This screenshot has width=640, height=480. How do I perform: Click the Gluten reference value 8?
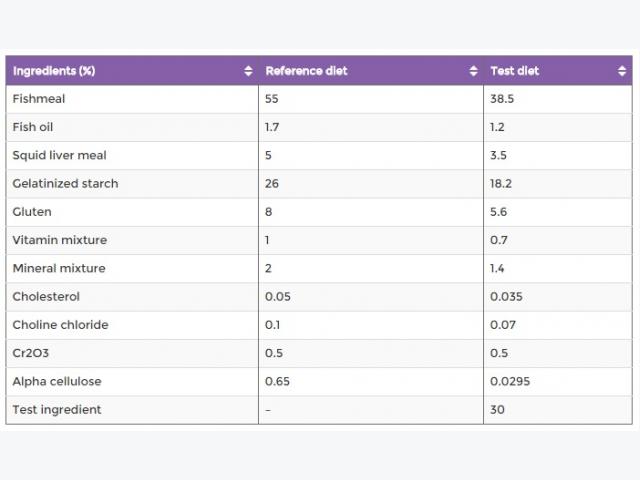point(268,212)
